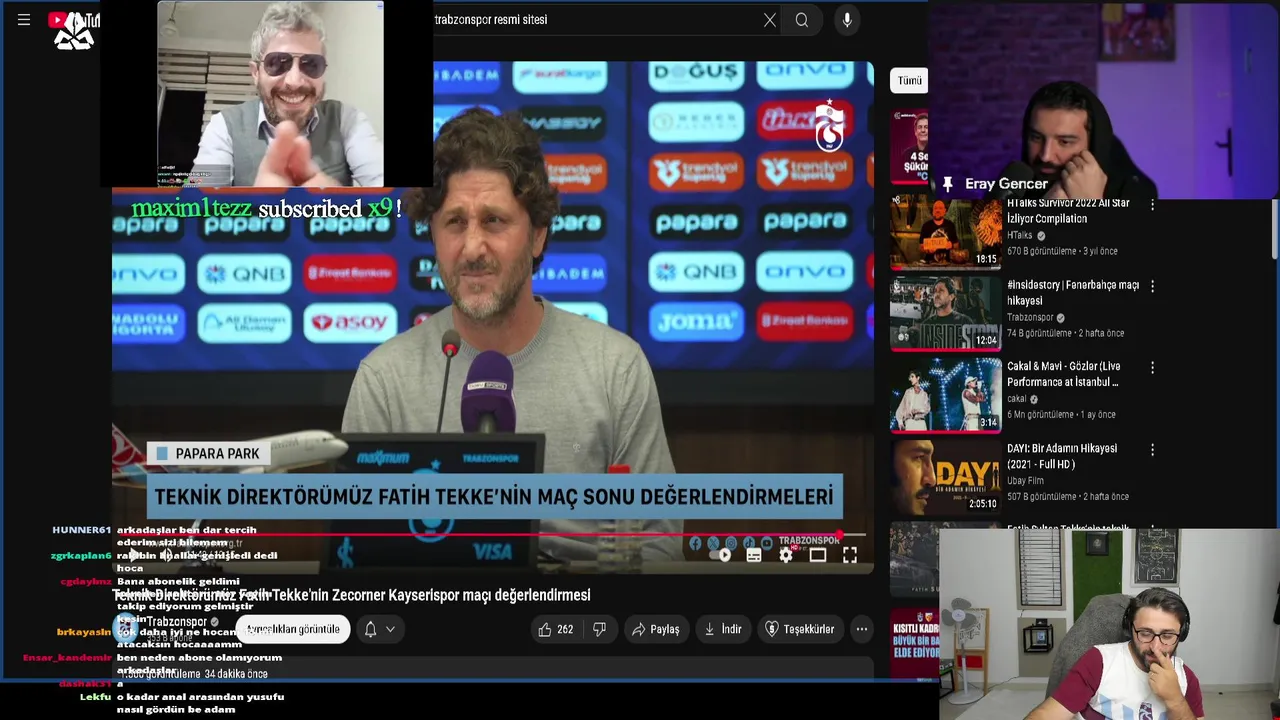Click the Tümü filter chip
The height and width of the screenshot is (720, 1280).
[x=909, y=81]
